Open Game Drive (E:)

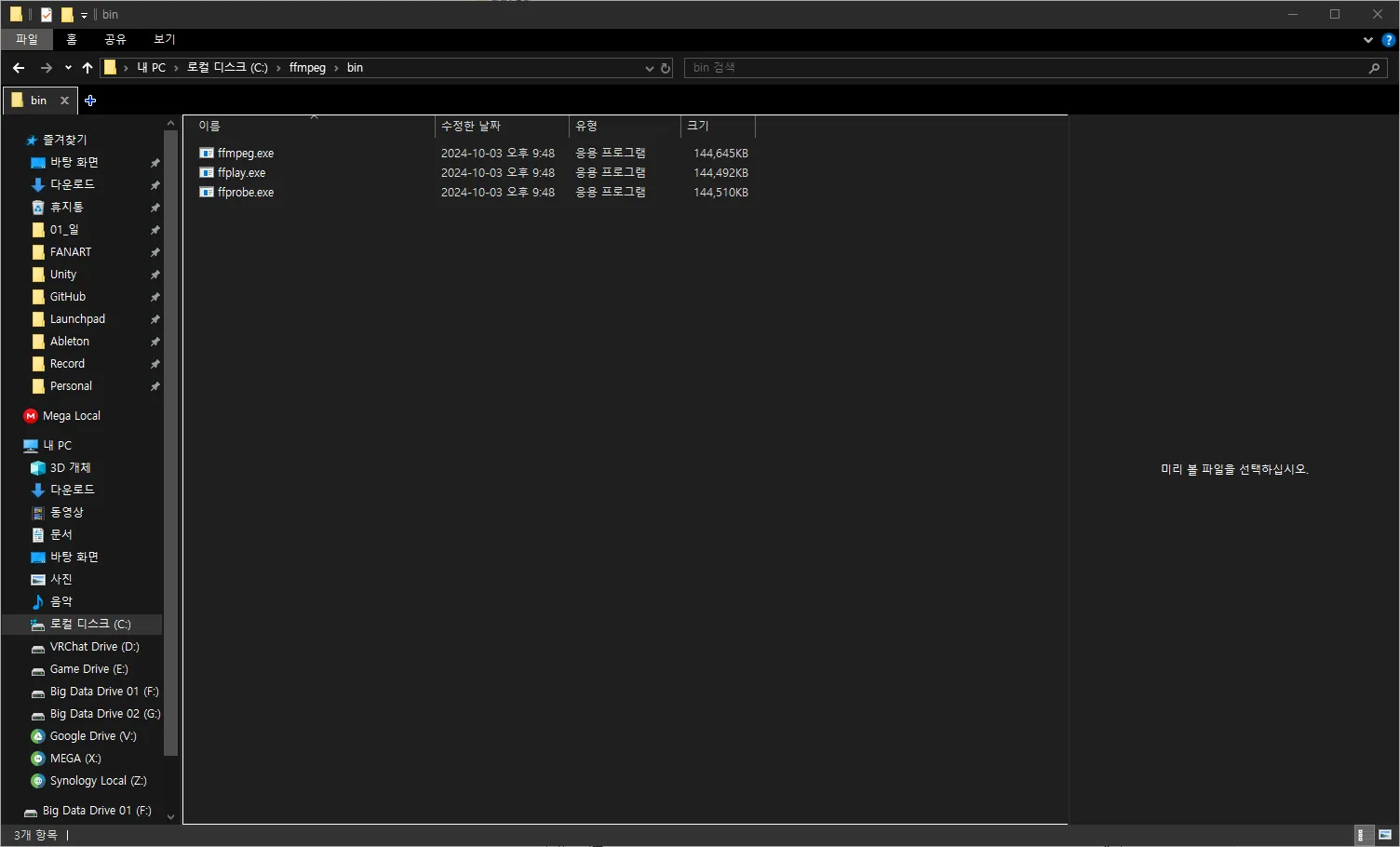(x=88, y=668)
